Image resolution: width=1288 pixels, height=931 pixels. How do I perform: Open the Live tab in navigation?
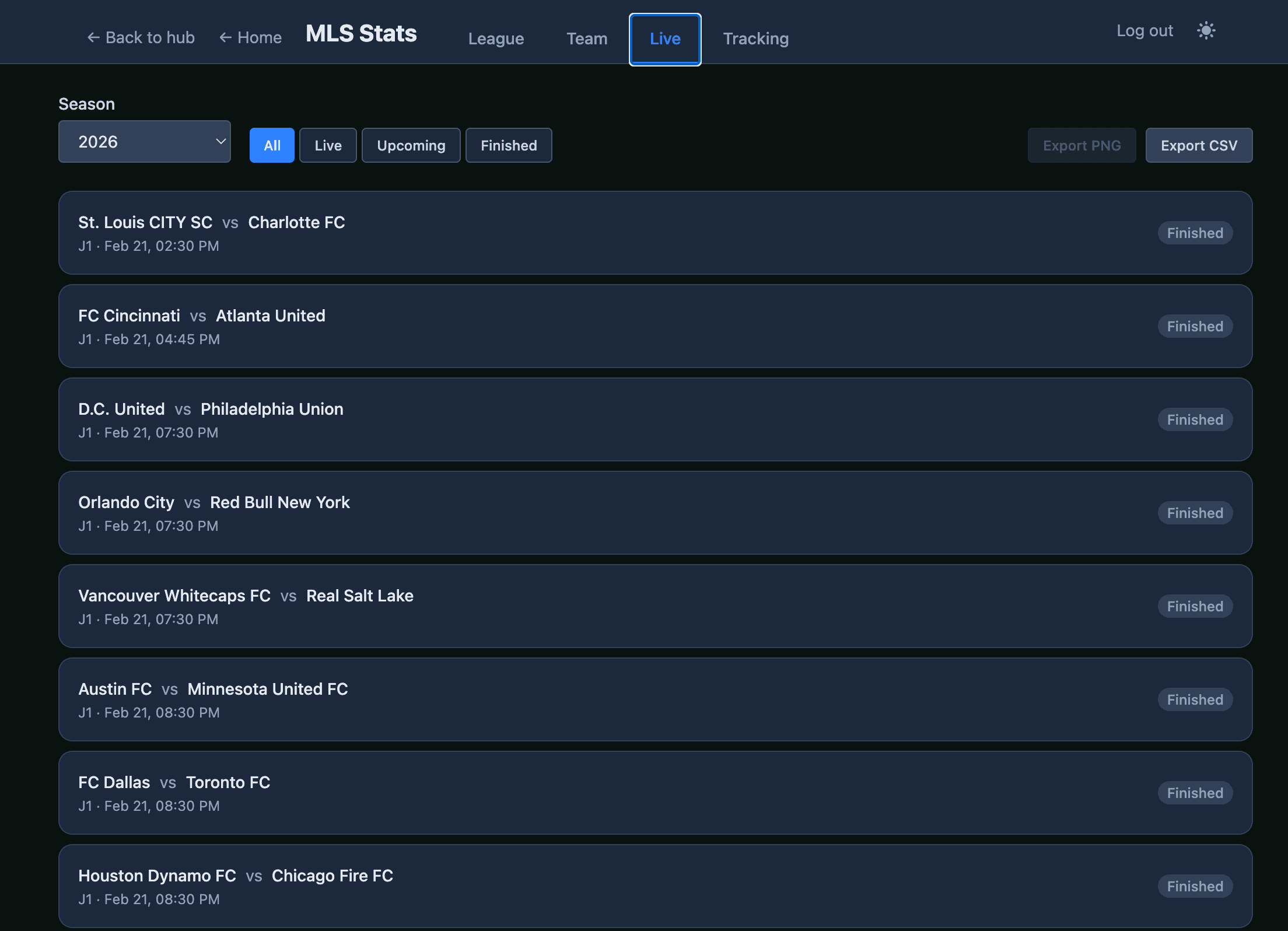click(x=665, y=39)
